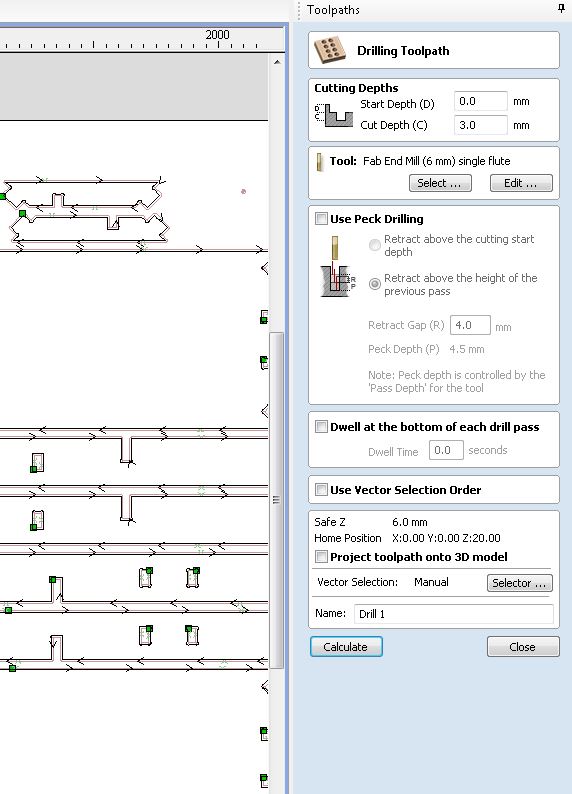572x794 pixels.
Task: Select Retract above the cutting start depth
Action: [x=375, y=245]
